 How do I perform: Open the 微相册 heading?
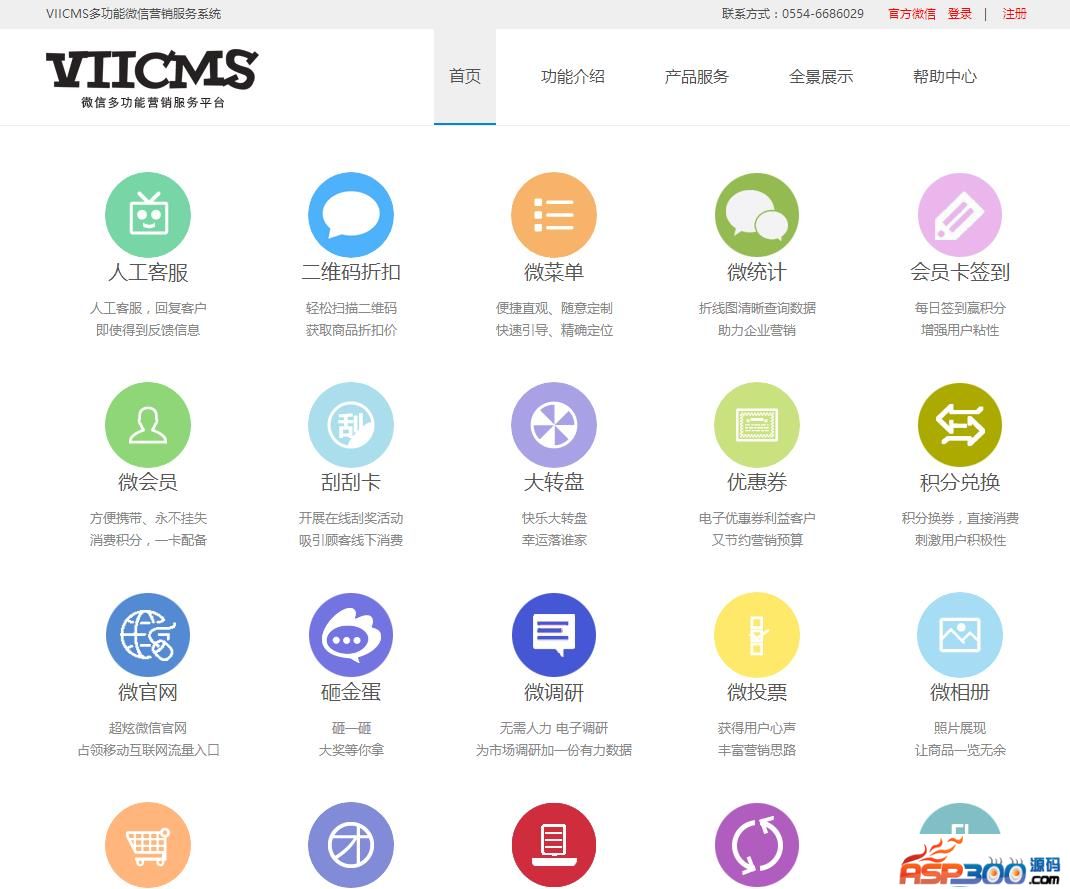(959, 693)
